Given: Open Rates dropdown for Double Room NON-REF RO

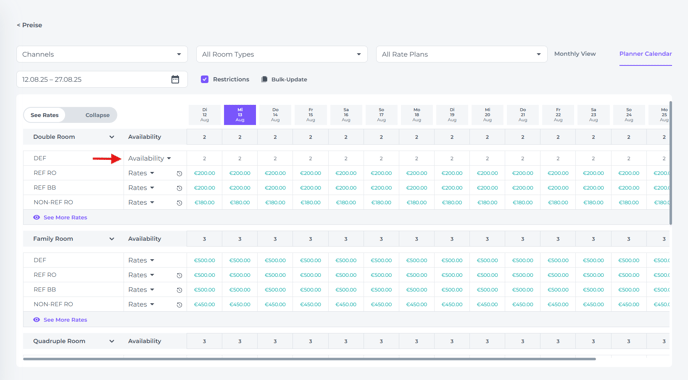Looking at the screenshot, I should click(x=141, y=203).
